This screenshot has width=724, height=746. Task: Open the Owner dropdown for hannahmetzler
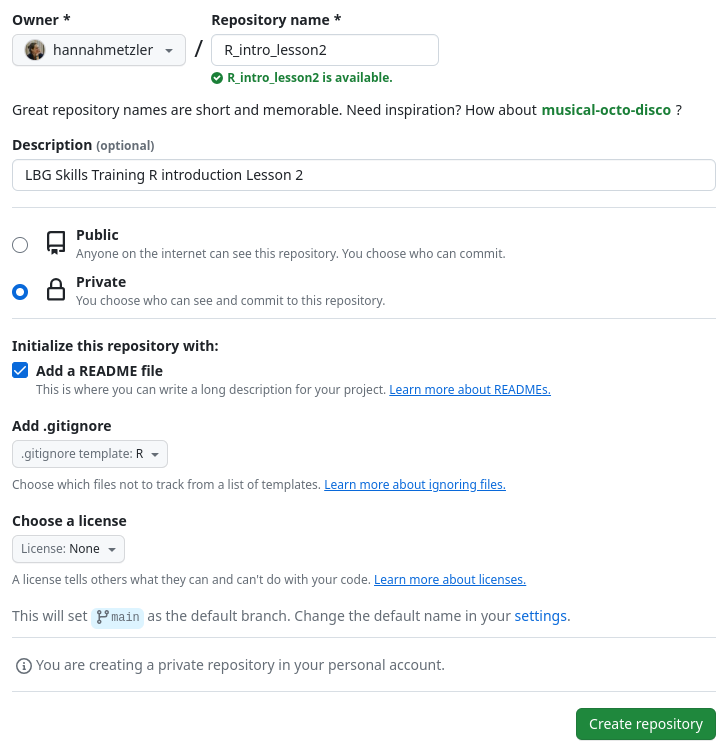coord(99,50)
